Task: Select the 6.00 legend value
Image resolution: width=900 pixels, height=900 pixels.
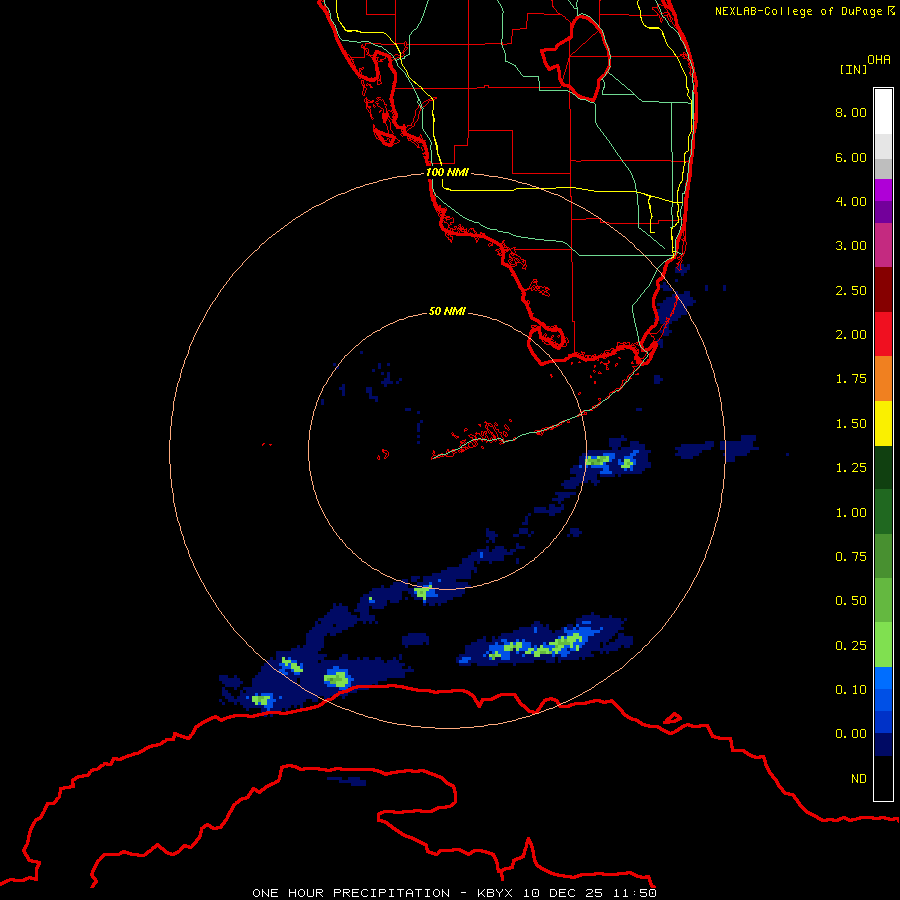Action: [x=851, y=157]
